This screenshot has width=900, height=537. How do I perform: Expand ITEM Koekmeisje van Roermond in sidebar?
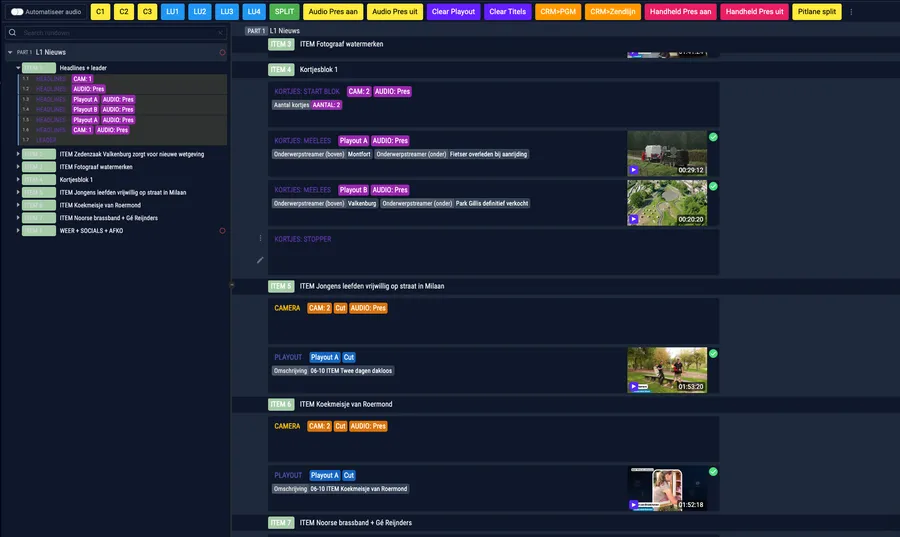tap(18, 205)
